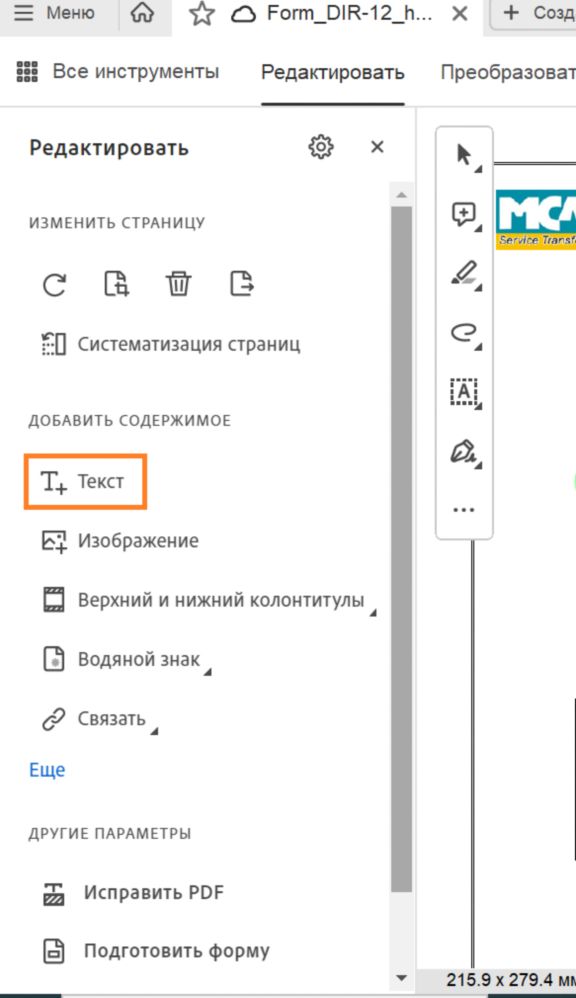576x998 pixels.
Task: Click the MCA logo in document
Action: (x=536, y=220)
